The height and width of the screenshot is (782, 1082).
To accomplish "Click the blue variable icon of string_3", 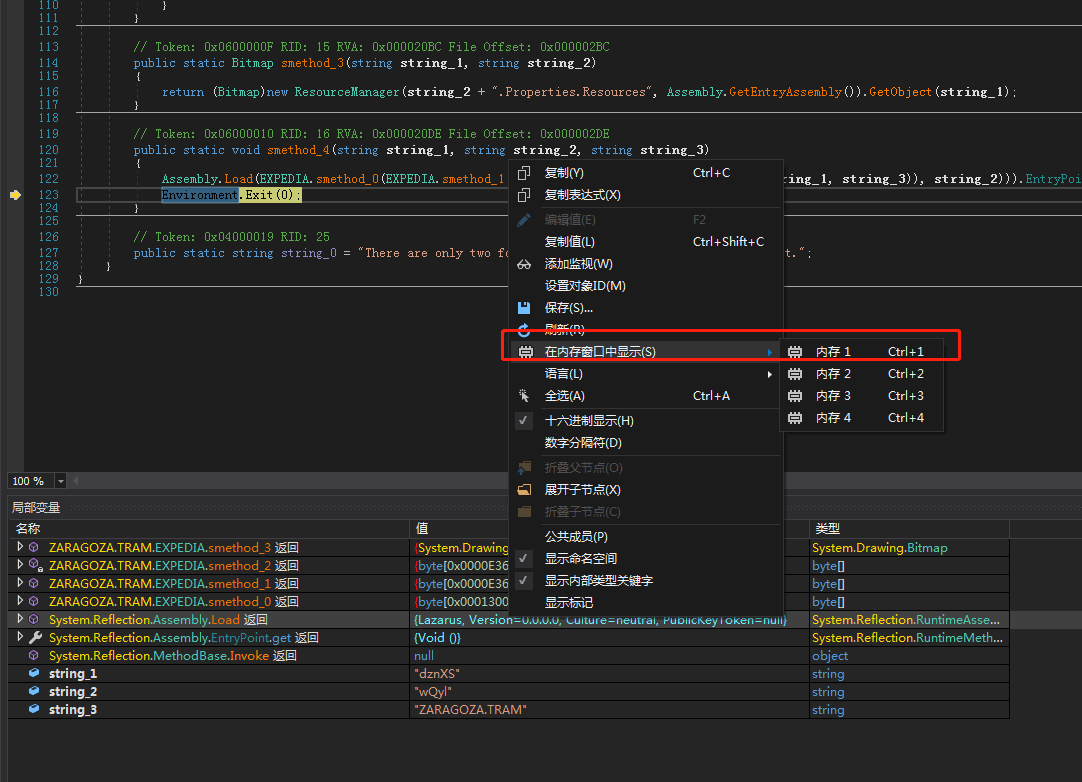I will tap(34, 709).
